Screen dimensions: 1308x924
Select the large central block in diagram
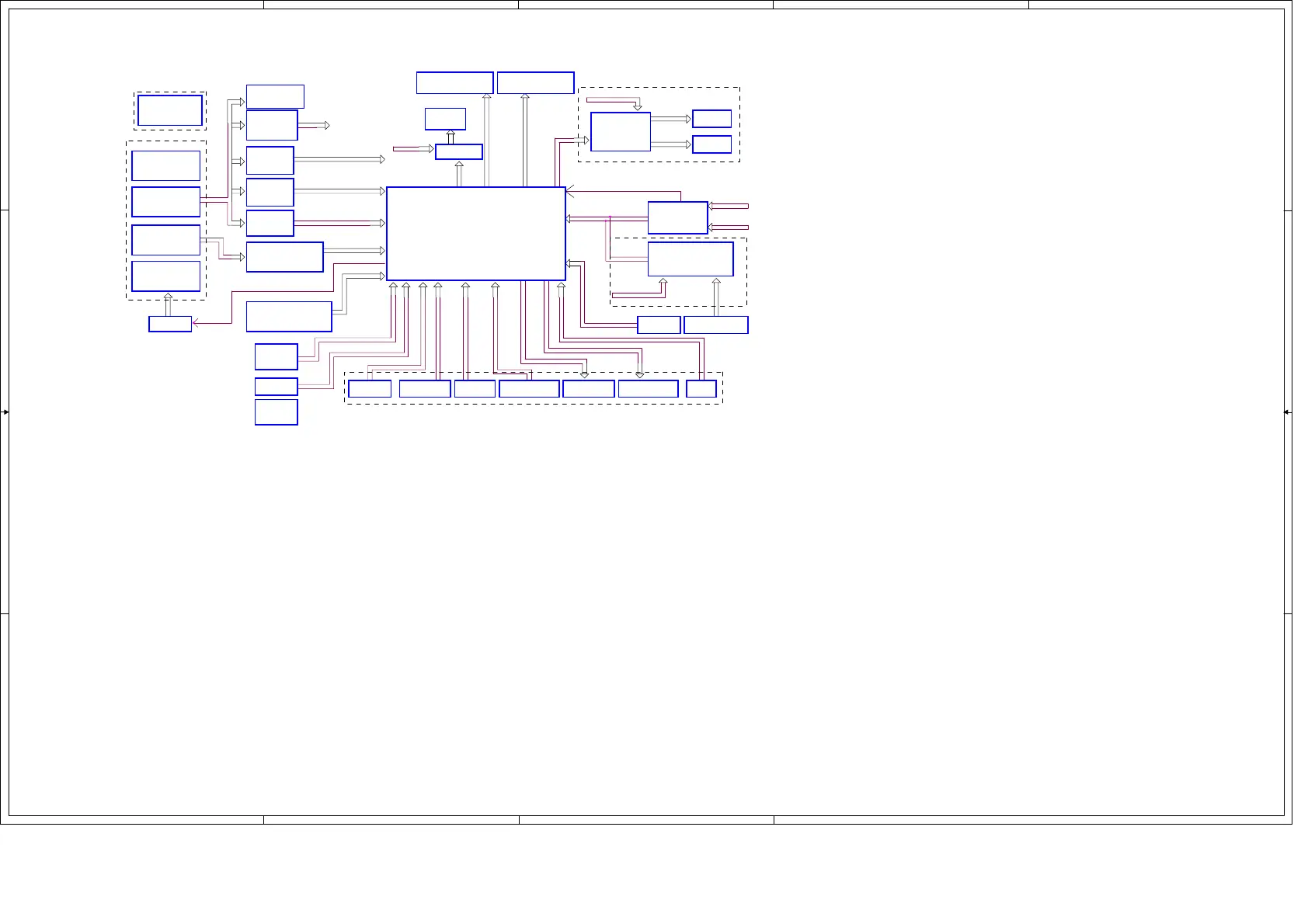[x=475, y=233]
